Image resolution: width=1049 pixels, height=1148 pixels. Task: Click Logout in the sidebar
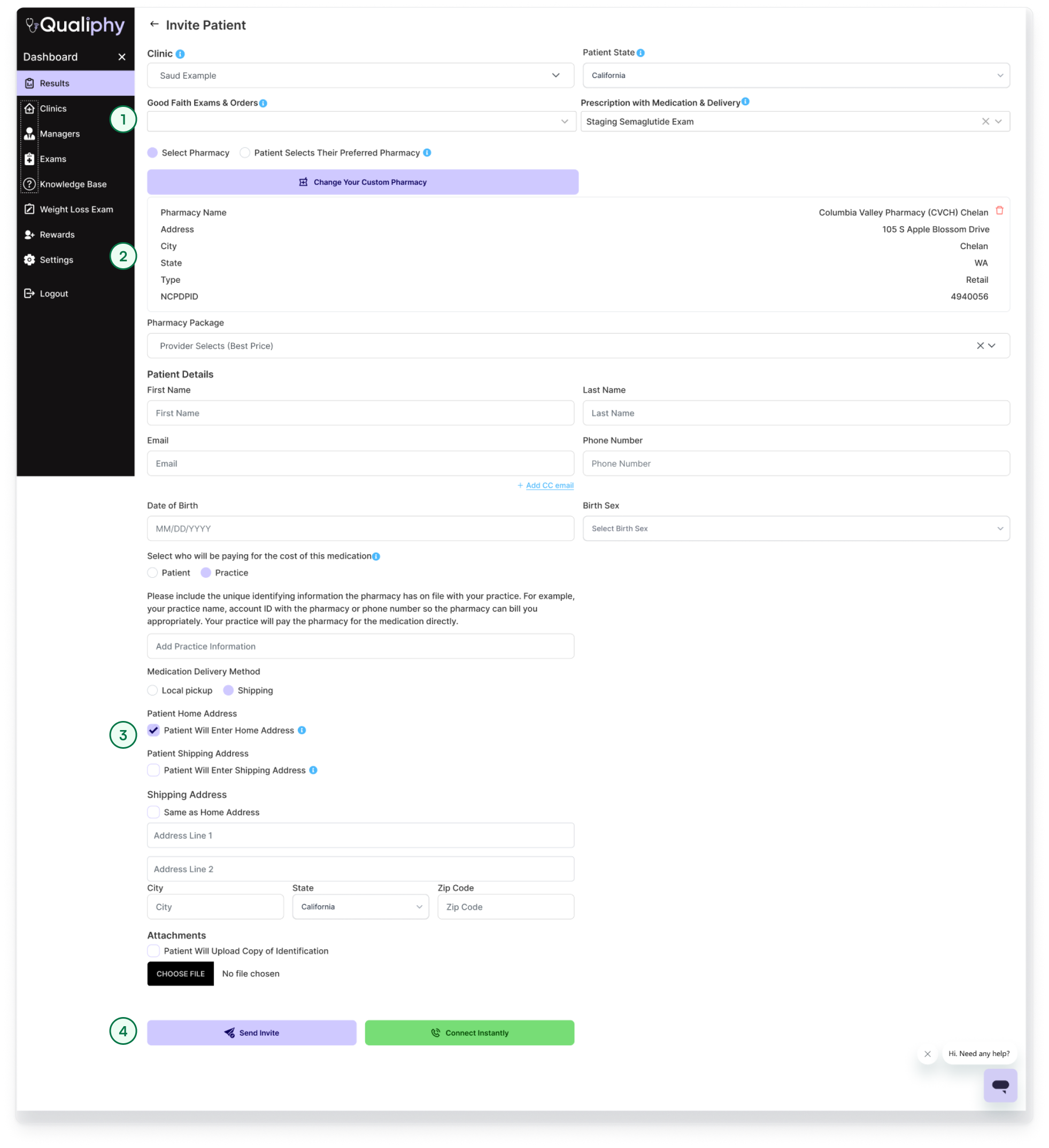[x=46, y=293]
